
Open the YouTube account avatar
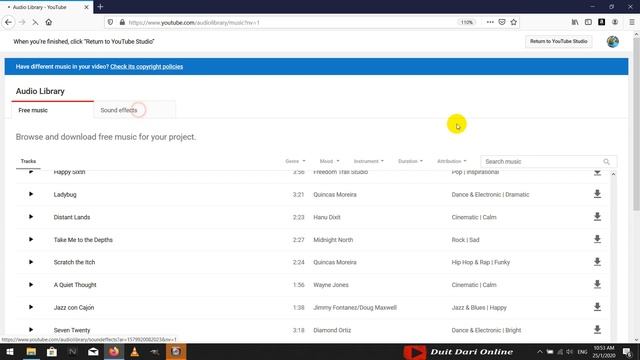(613, 42)
